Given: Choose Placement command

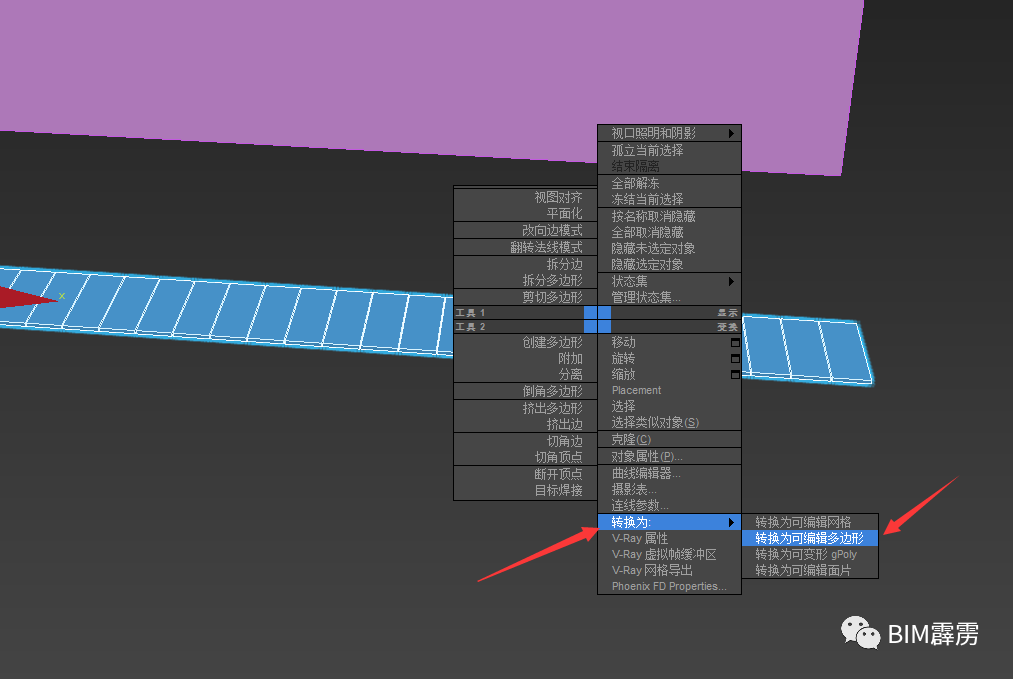Looking at the screenshot, I should click(x=669, y=390).
